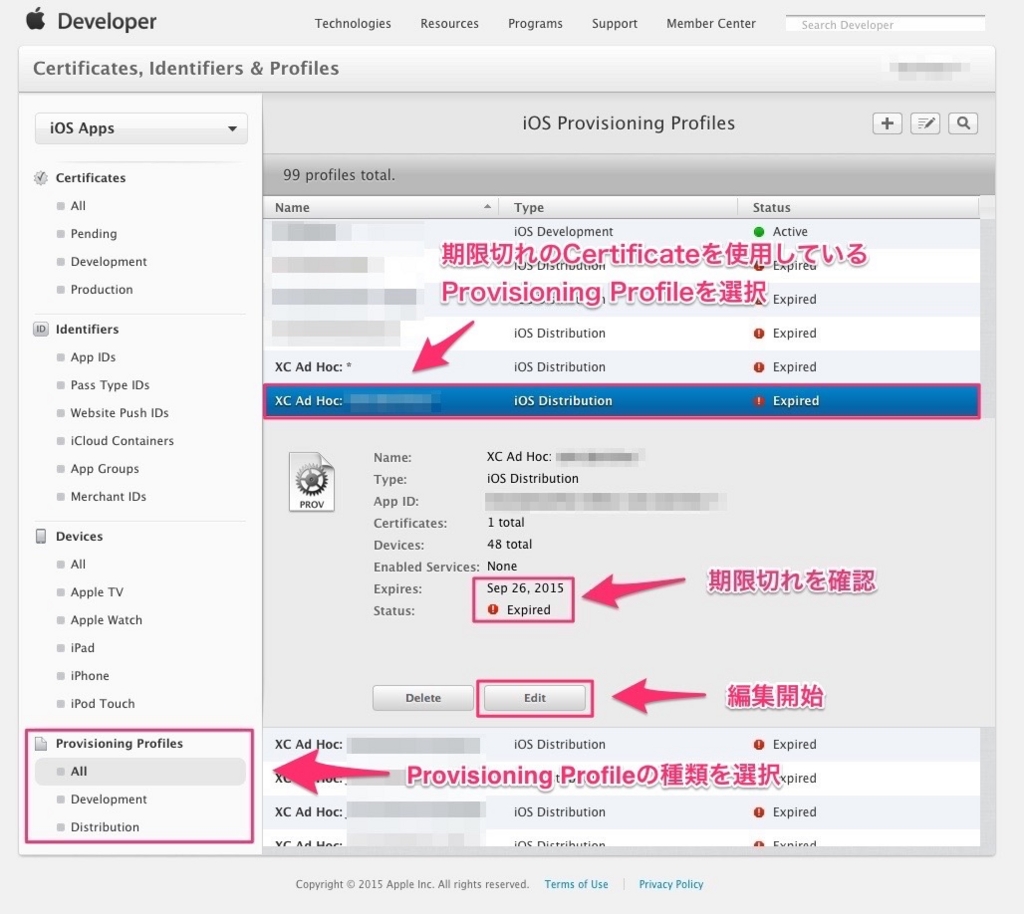Select All under Devices
The height and width of the screenshot is (914, 1024).
[78, 564]
